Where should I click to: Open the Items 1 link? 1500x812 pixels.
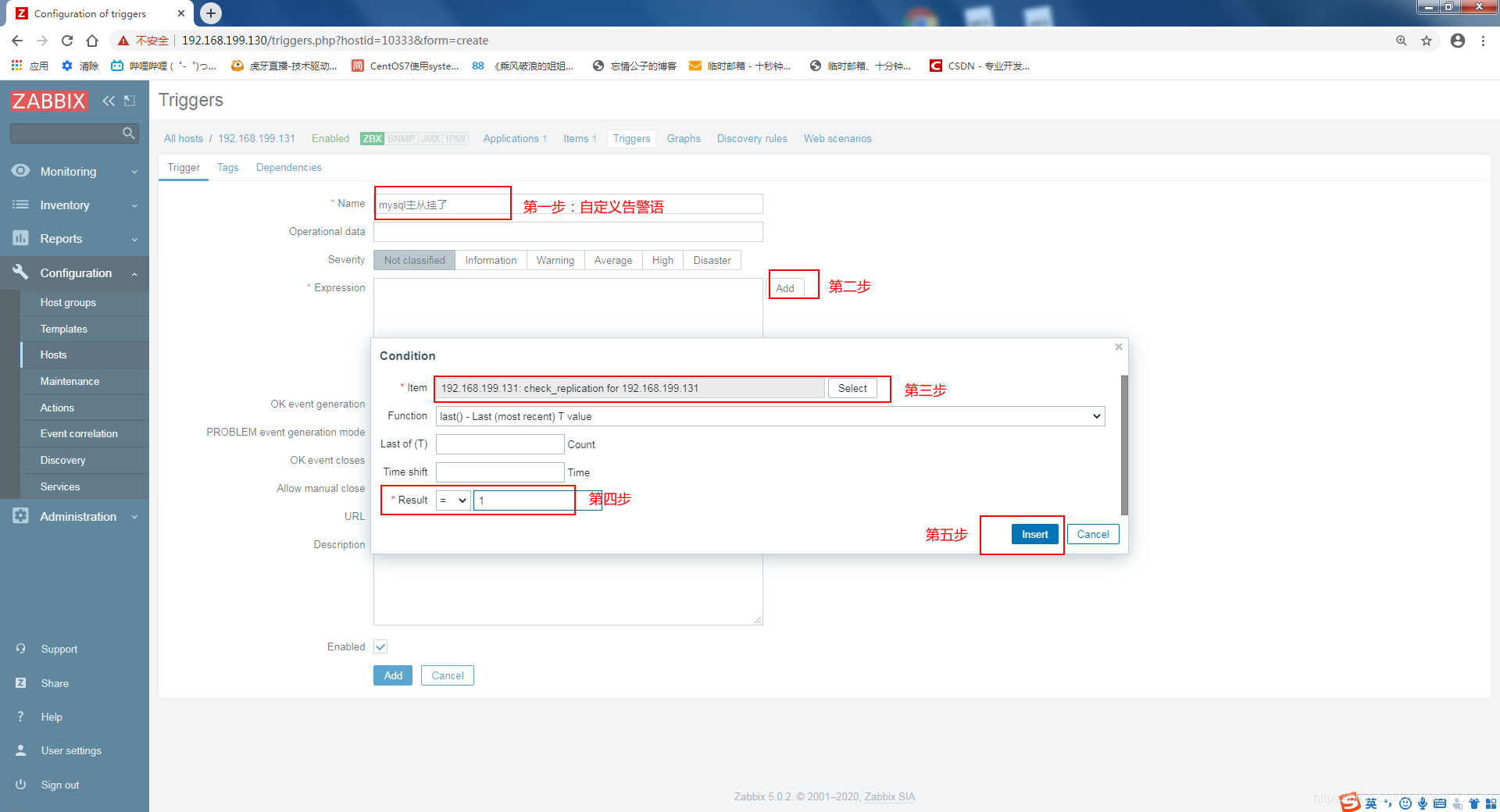580,138
